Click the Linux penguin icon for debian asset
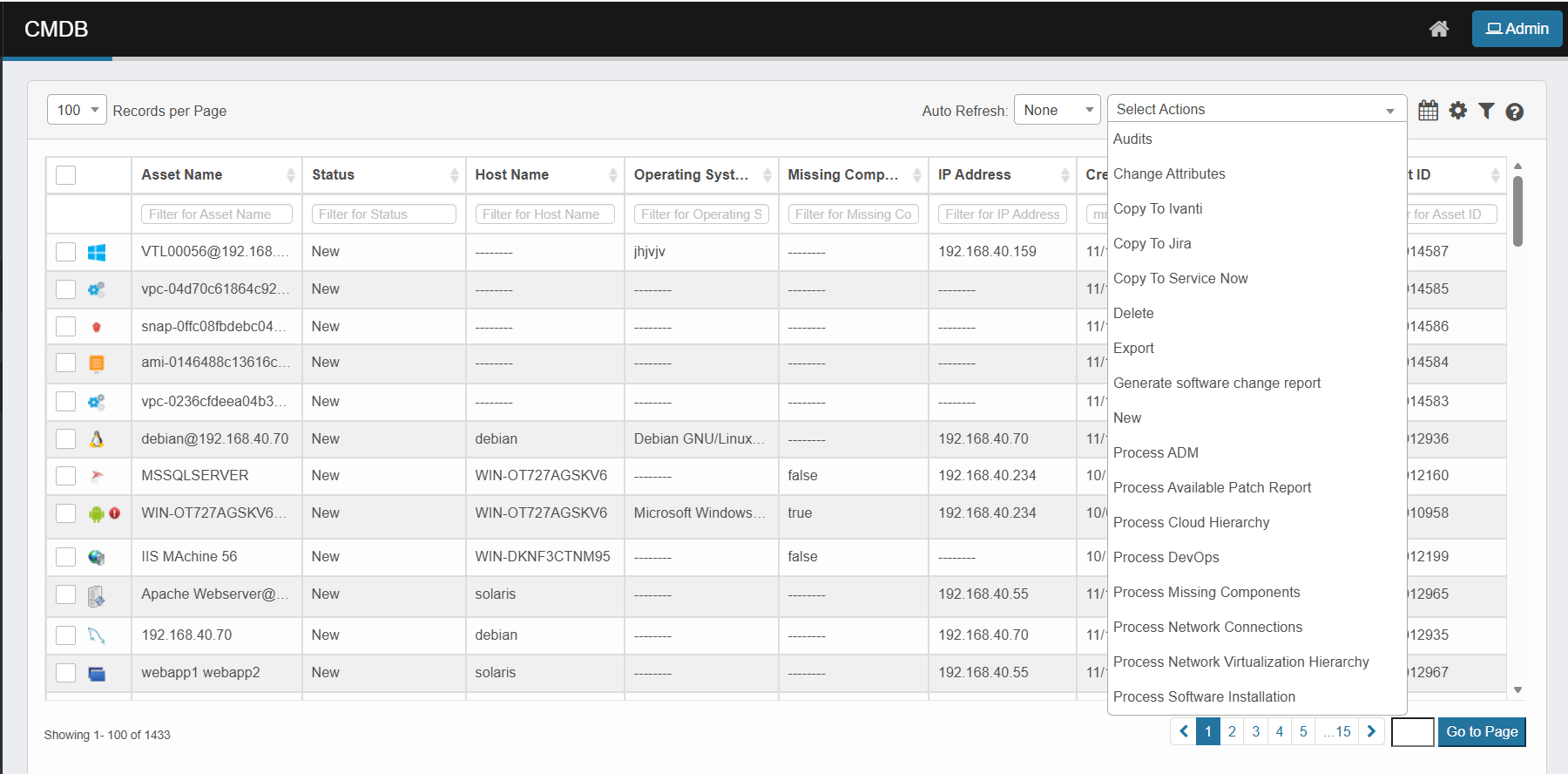The image size is (1568, 774). click(97, 439)
